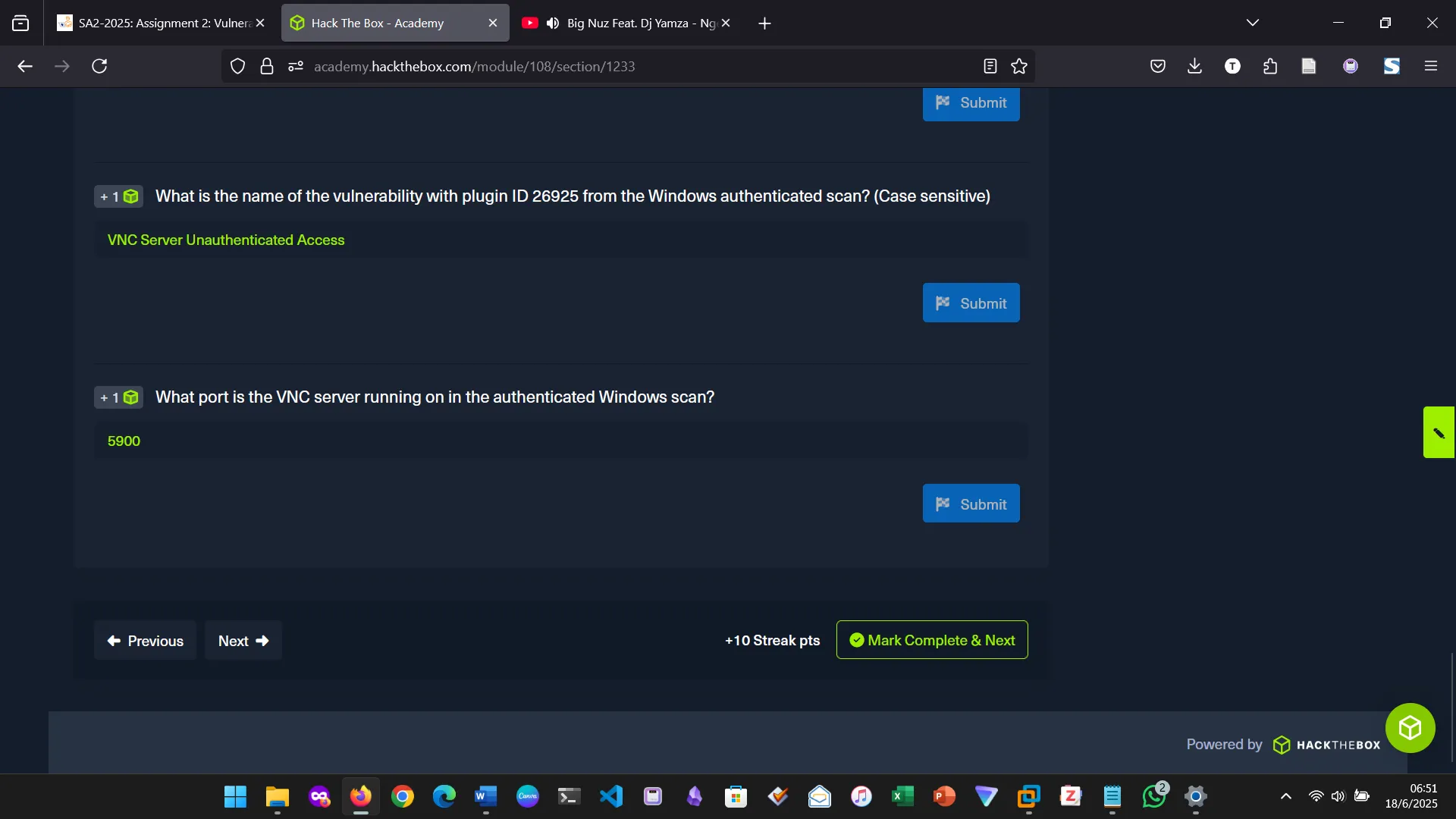
Task: Click the tracking protection shield icon
Action: point(237,66)
